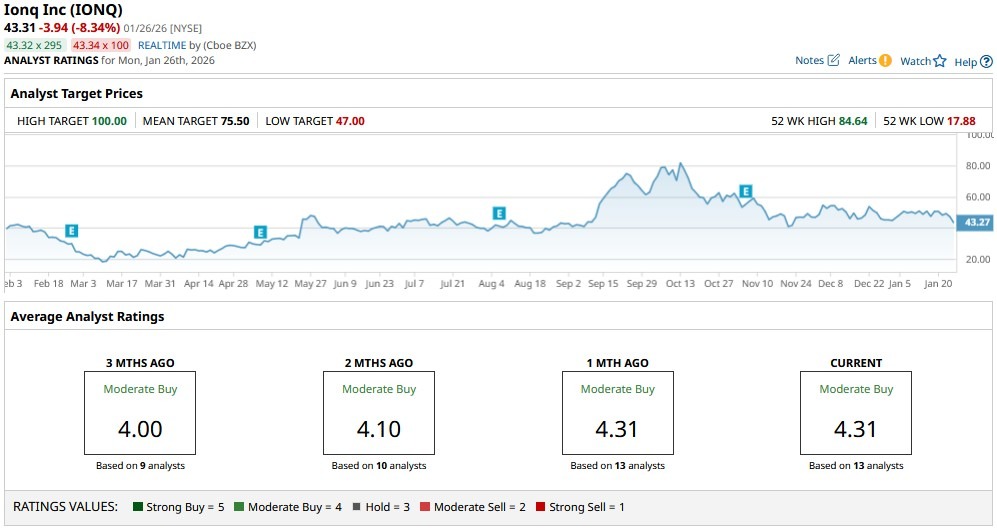Click the 52 week high 84.64
Viewport: 997px width, 528px height.
[x=853, y=121]
